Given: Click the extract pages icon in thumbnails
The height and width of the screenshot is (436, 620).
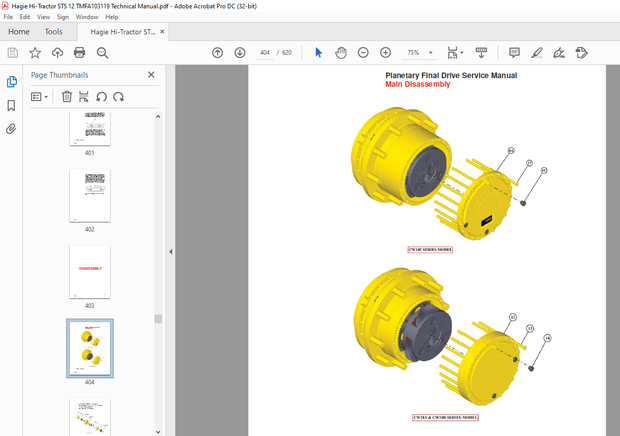Looking at the screenshot, I should 83,96.
